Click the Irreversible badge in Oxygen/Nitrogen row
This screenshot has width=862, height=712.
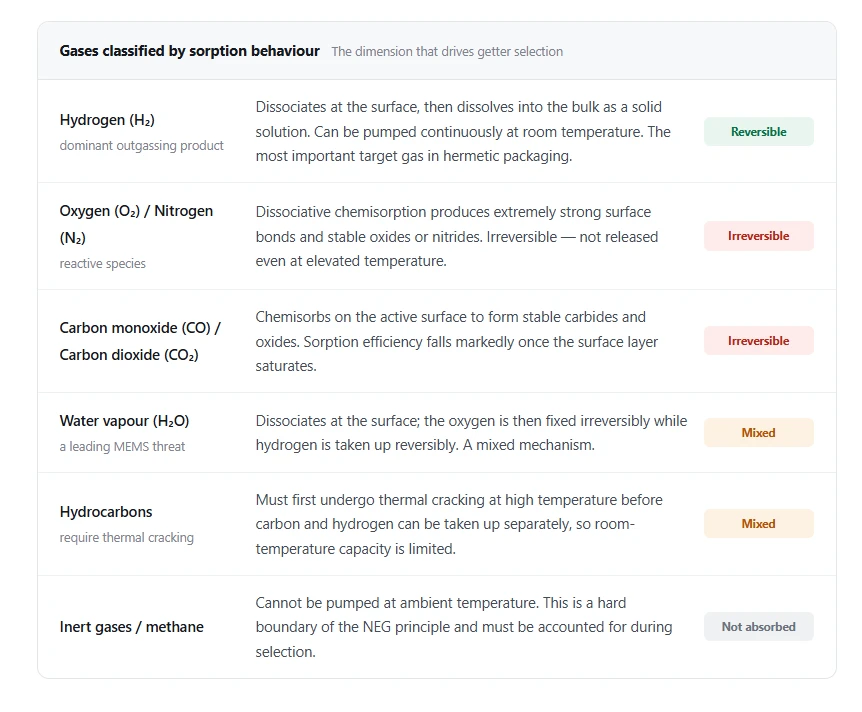(x=758, y=236)
